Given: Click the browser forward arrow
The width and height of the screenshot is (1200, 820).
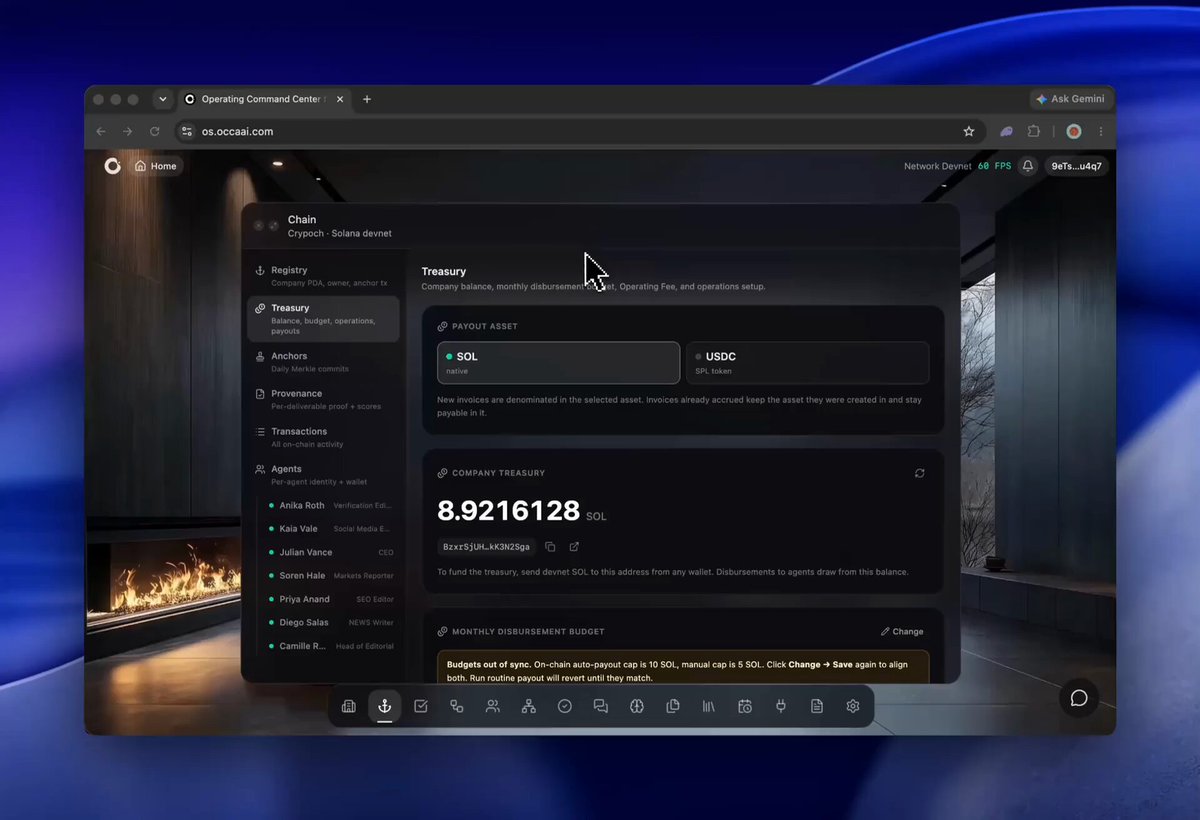Looking at the screenshot, I should 127,131.
